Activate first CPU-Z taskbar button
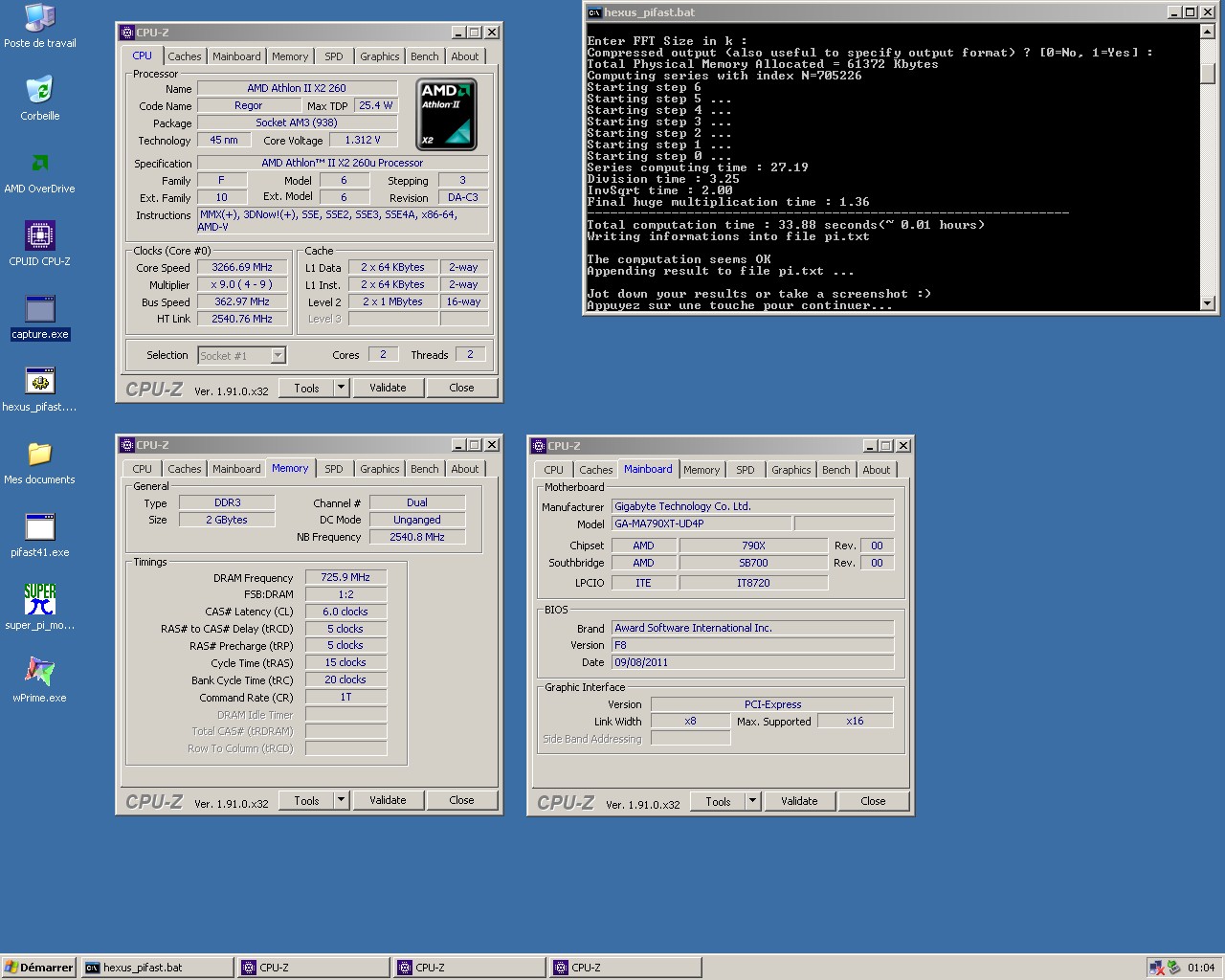Viewport: 1225px width, 980px height. [x=314, y=968]
